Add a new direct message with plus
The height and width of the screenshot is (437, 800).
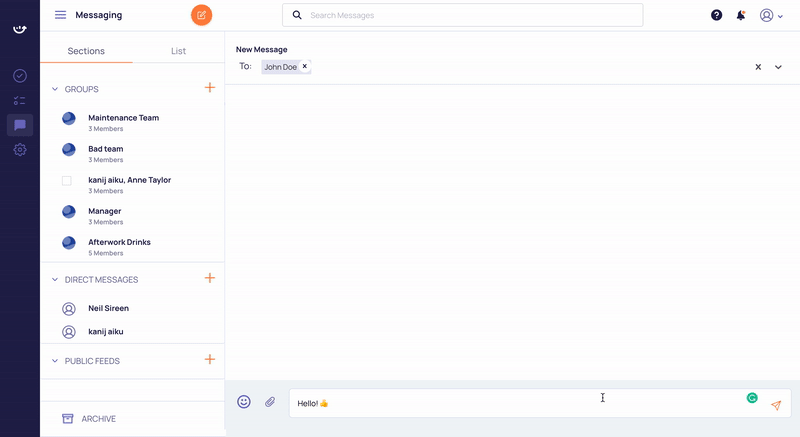[x=210, y=278]
